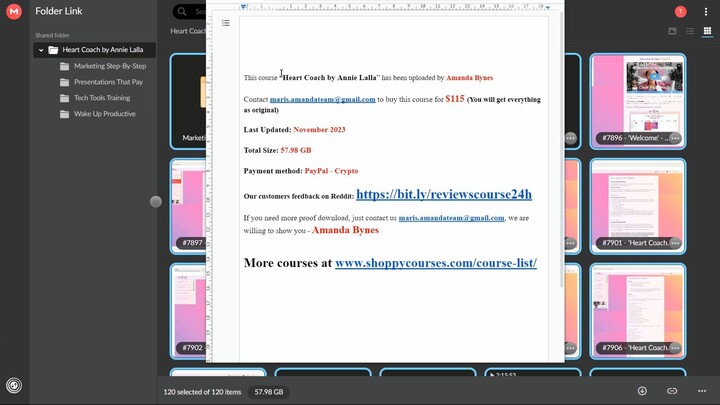Image resolution: width=720 pixels, height=405 pixels.
Task: Collapse the Heart Coach by Annie Lalla folder
Action: click(x=41, y=50)
